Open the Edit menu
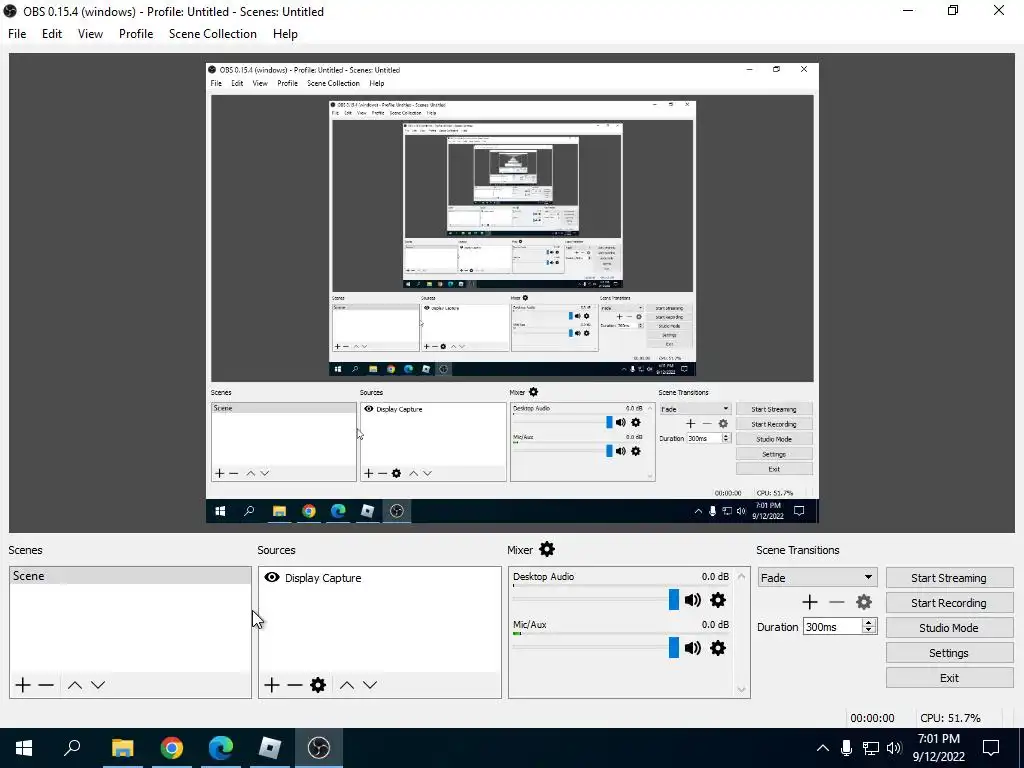Image resolution: width=1024 pixels, height=768 pixels. click(52, 34)
